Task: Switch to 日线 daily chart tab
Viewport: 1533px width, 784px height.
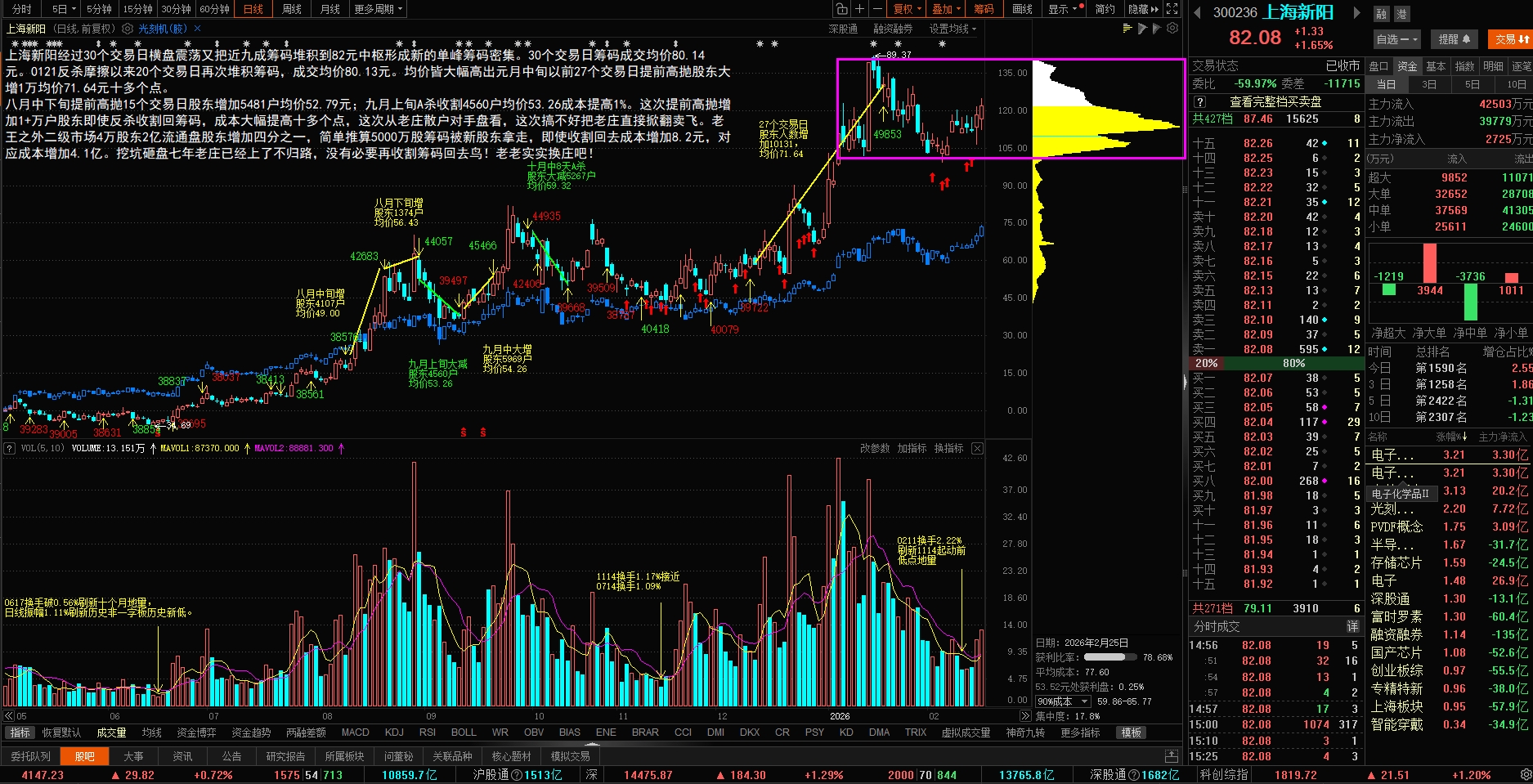Action: click(x=253, y=9)
